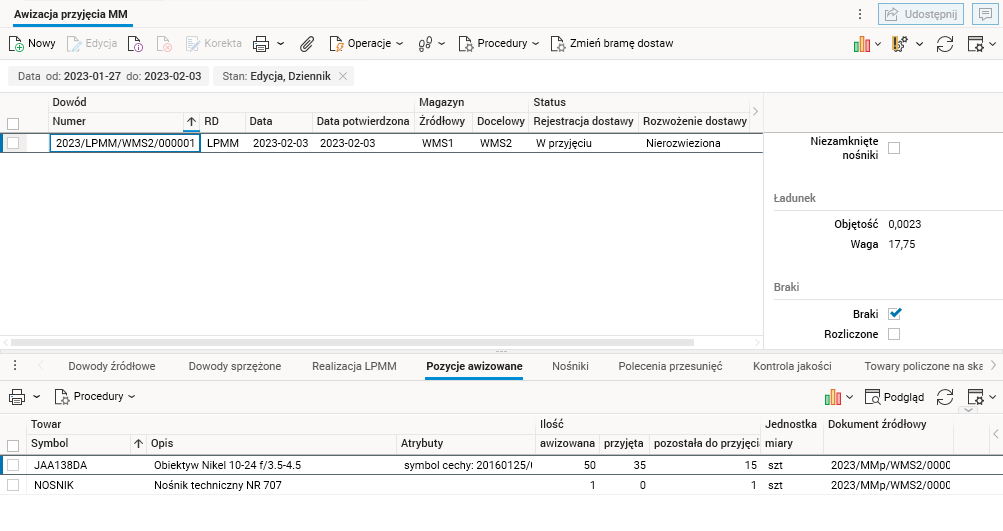Viewport: 1003px width, 531px height.
Task: Refresh the Pozycje awizowane grid
Action: [945, 397]
